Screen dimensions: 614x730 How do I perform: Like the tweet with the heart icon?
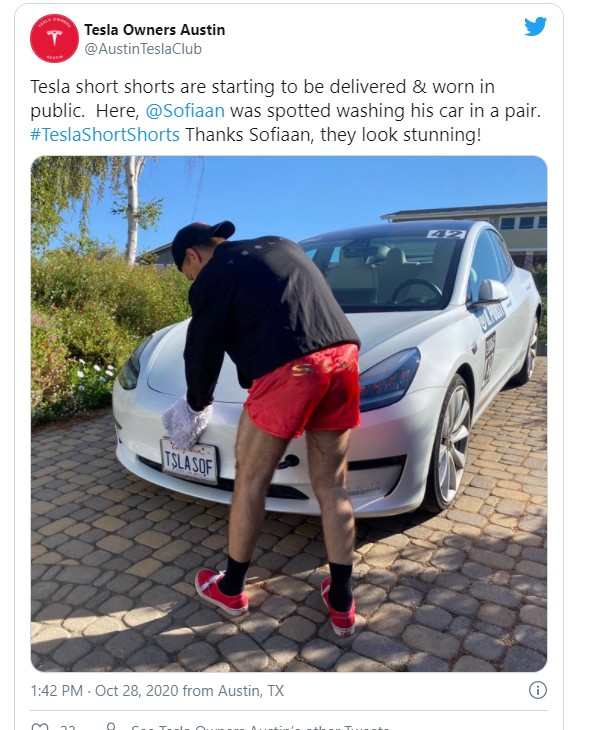pyautogui.click(x=40, y=727)
